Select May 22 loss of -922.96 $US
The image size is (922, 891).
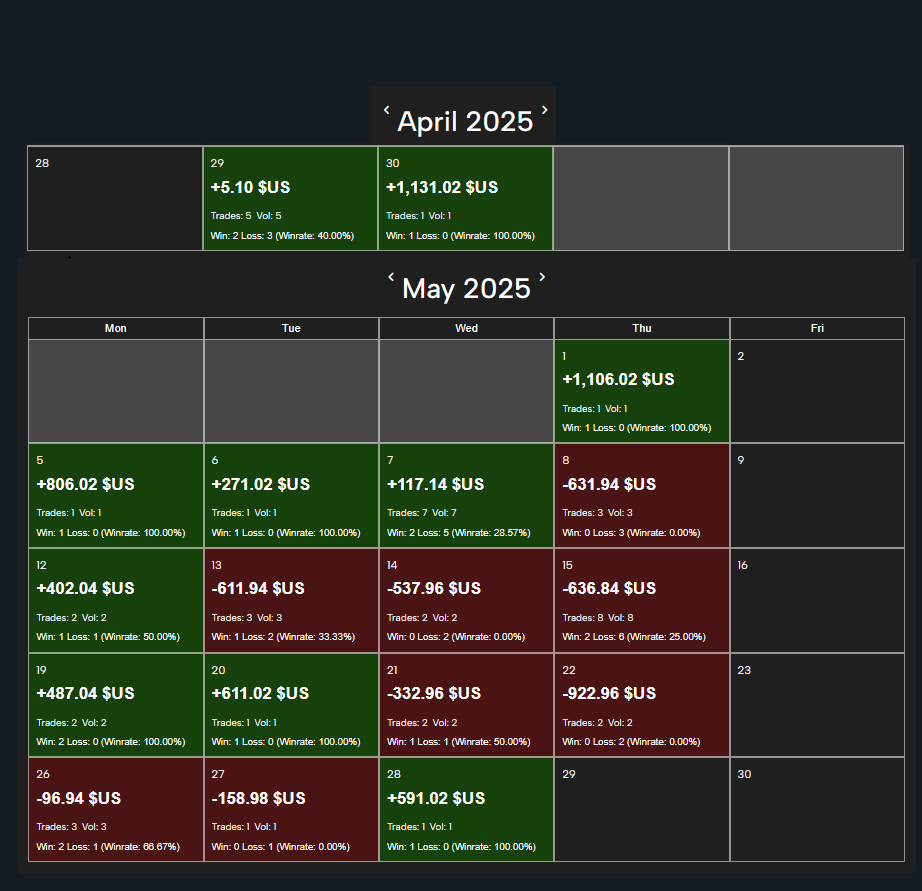point(641,705)
